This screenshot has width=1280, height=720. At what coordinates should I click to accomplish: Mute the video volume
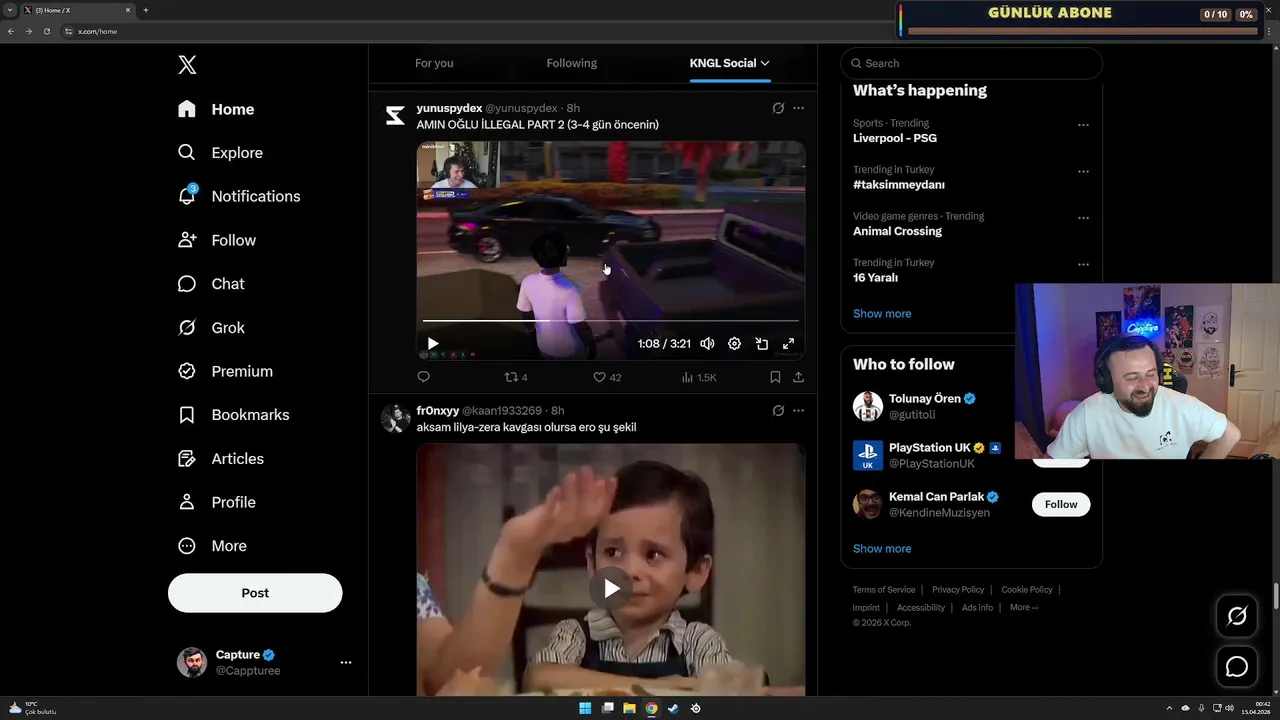(x=707, y=343)
